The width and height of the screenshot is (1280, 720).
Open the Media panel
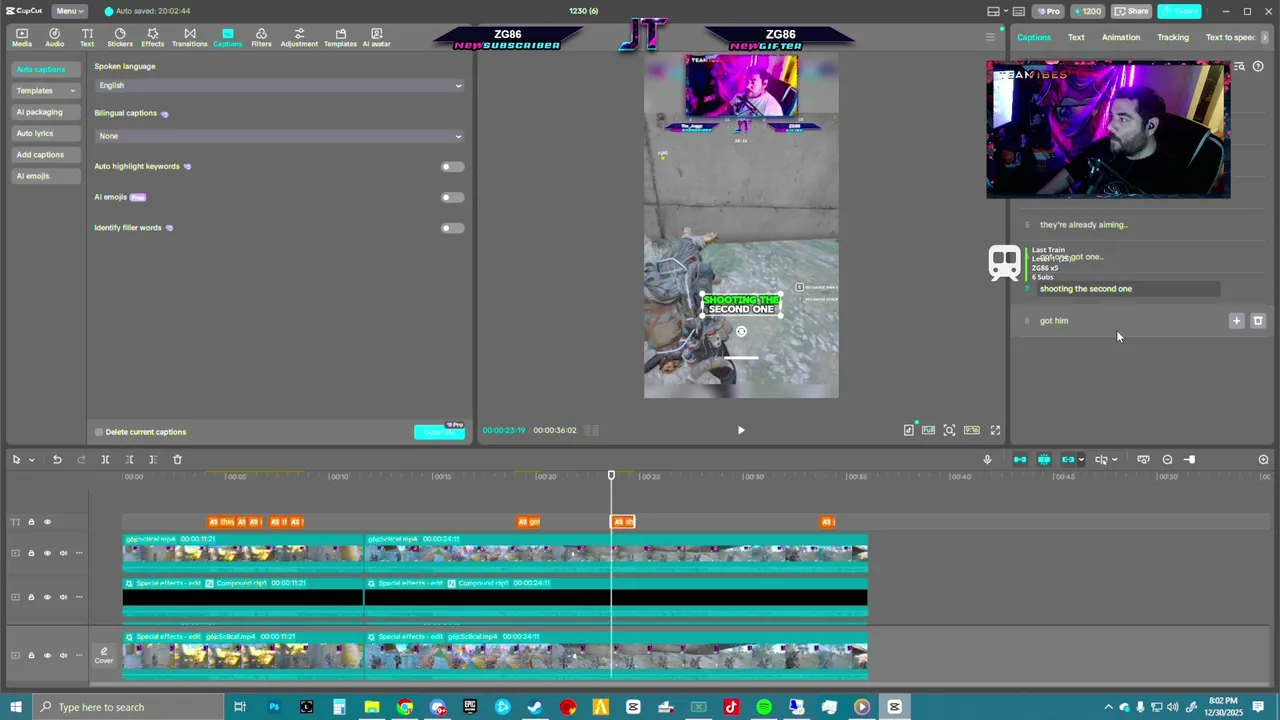point(22,37)
